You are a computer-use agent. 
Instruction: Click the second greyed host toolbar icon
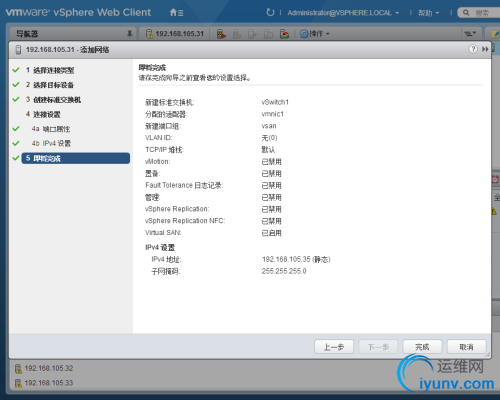click(237, 34)
